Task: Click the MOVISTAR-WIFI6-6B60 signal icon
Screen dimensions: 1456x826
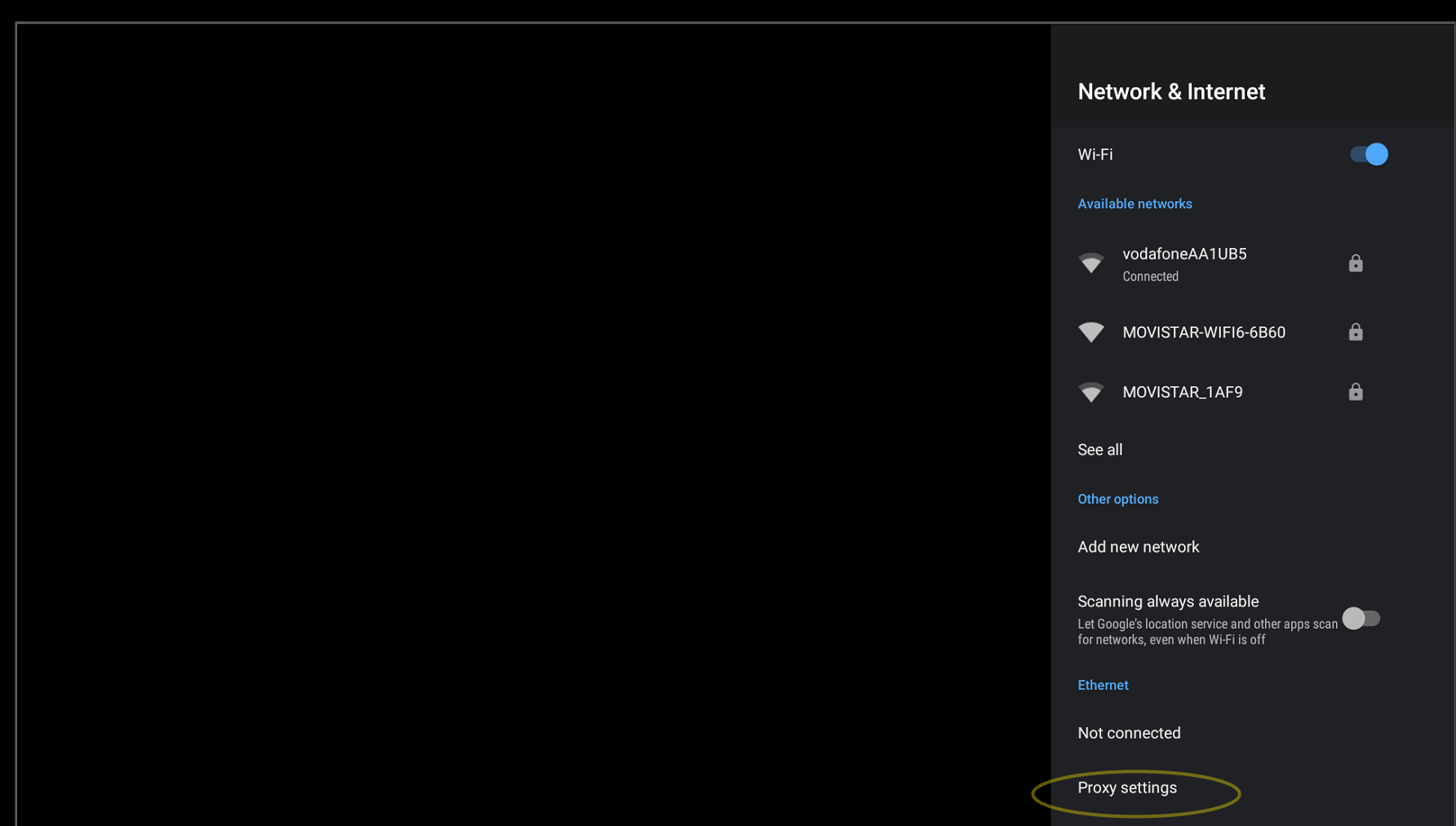Action: point(1091,332)
